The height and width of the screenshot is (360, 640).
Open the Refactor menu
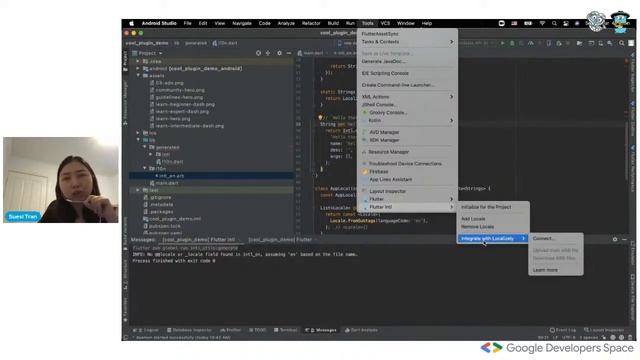tap(311, 23)
